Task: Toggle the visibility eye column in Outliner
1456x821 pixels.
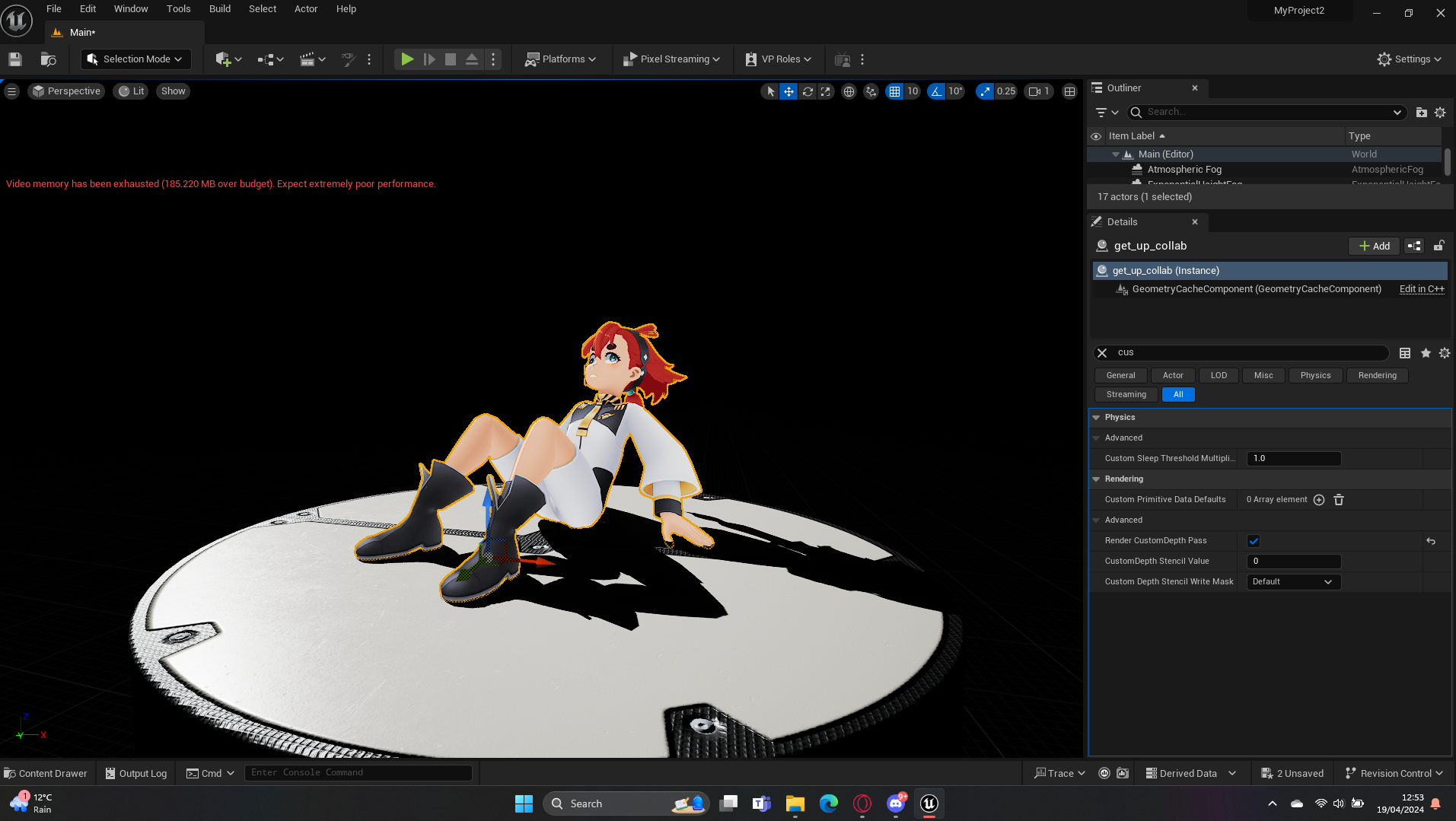Action: click(1096, 136)
